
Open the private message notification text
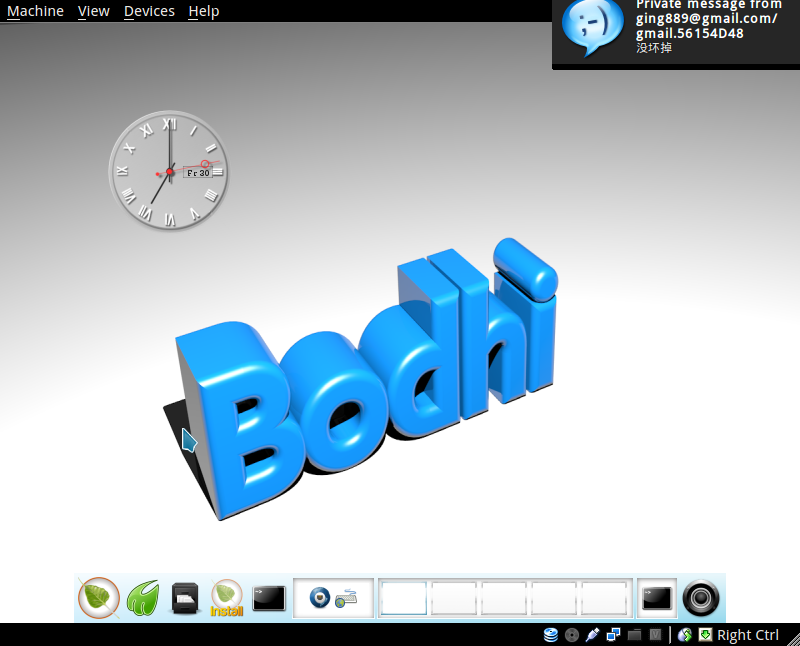pyautogui.click(x=708, y=27)
